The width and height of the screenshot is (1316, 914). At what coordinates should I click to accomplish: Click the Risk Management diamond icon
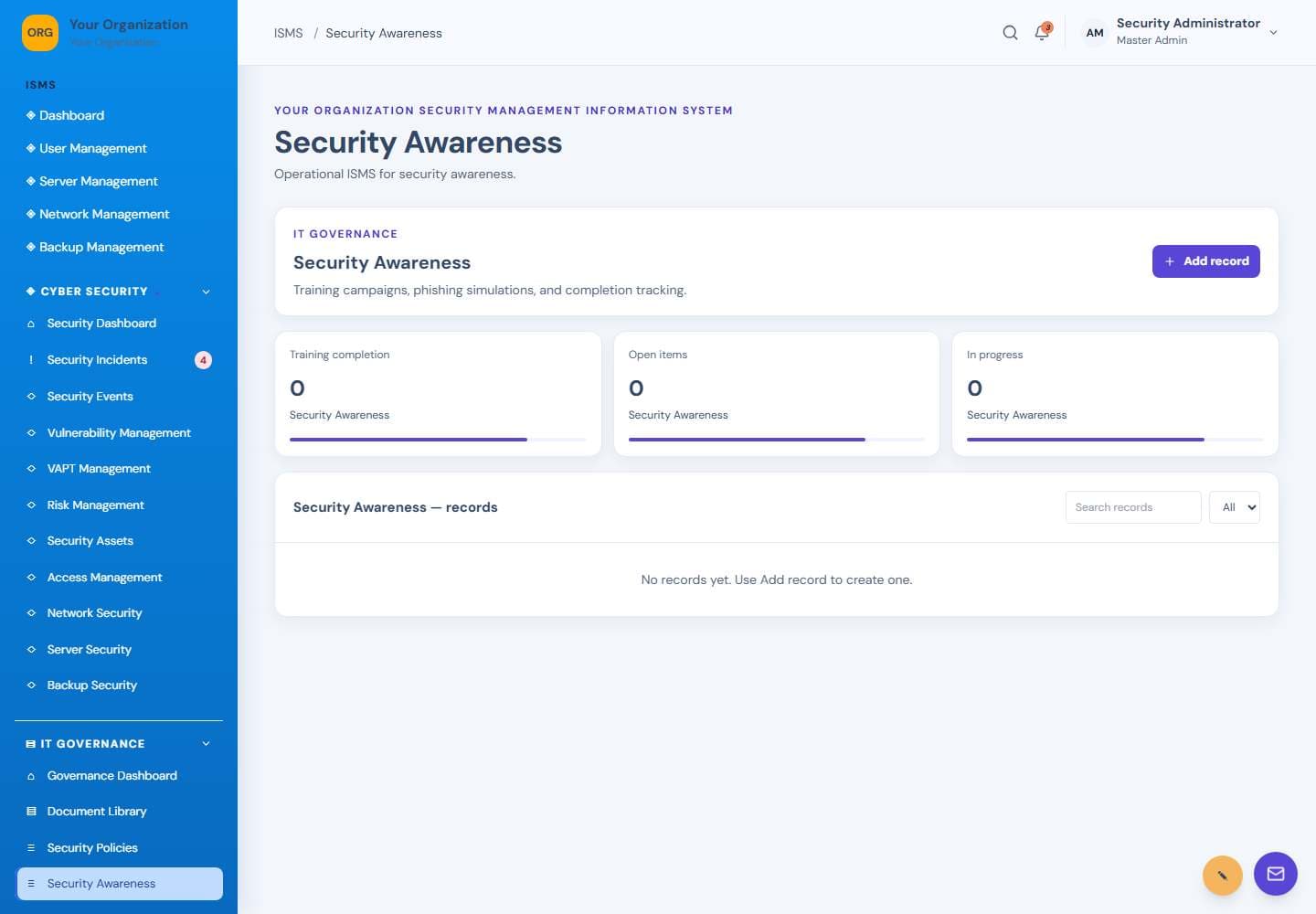click(31, 505)
